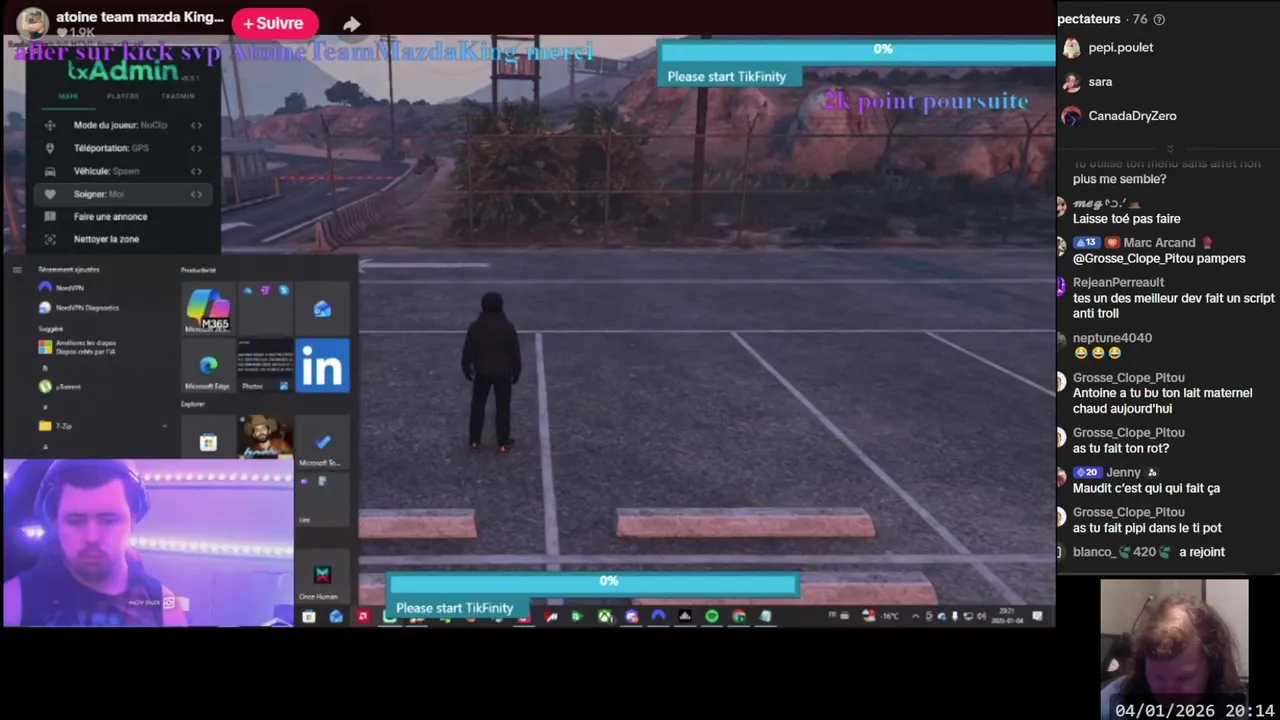1280x720 pixels.
Task: Click the car icon beside Véhicule
Action: [x=50, y=171]
